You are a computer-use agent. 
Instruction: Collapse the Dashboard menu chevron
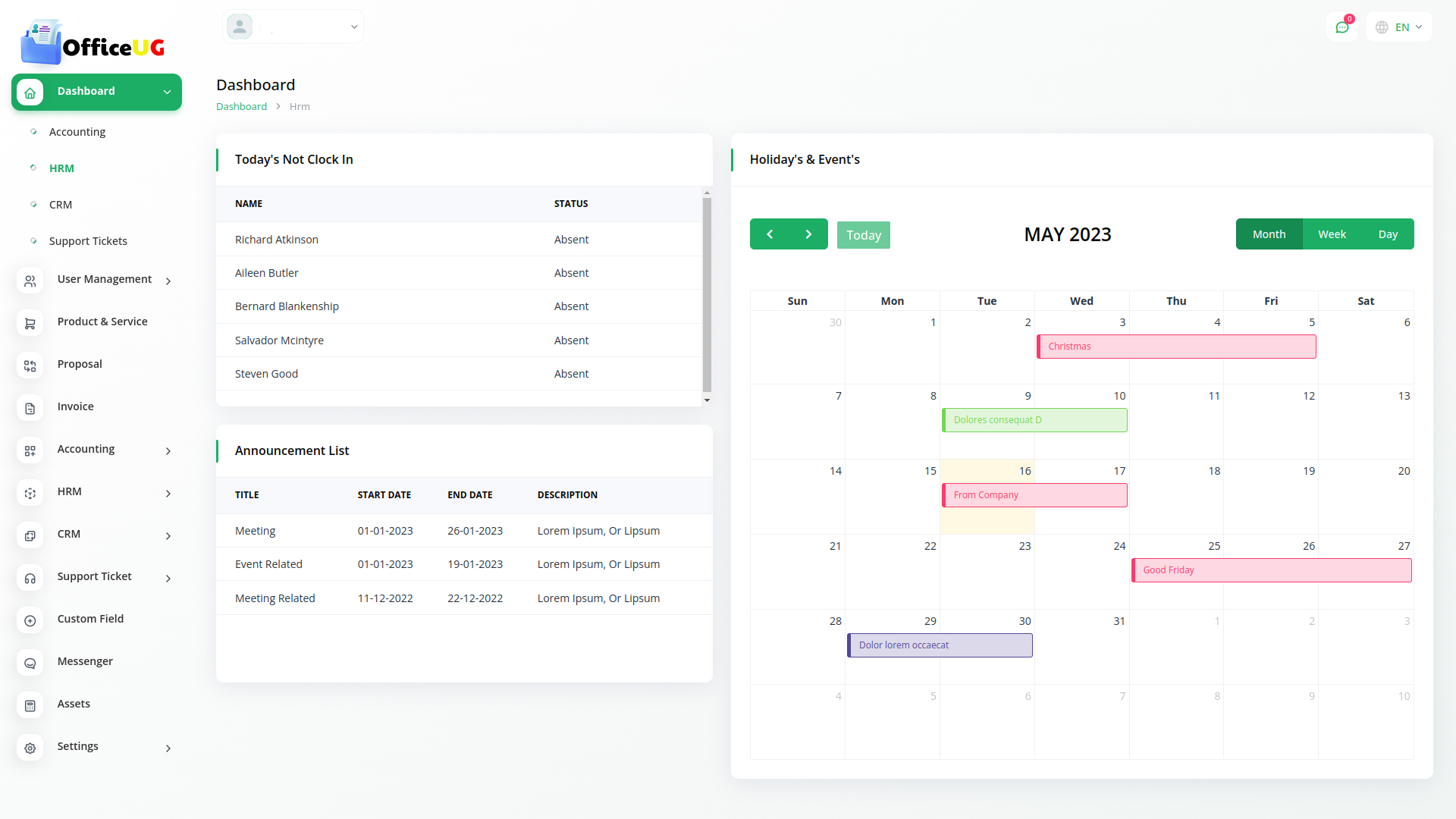click(x=167, y=93)
